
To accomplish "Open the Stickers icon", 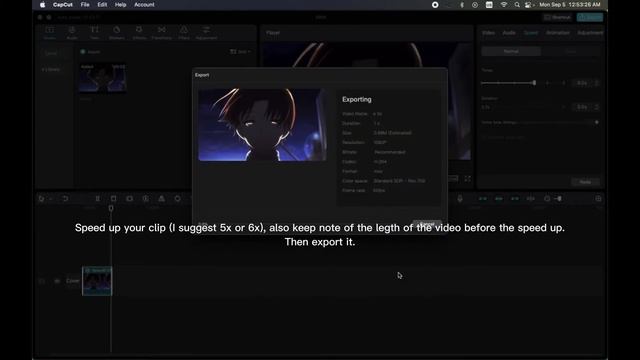I will pyautogui.click(x=117, y=33).
